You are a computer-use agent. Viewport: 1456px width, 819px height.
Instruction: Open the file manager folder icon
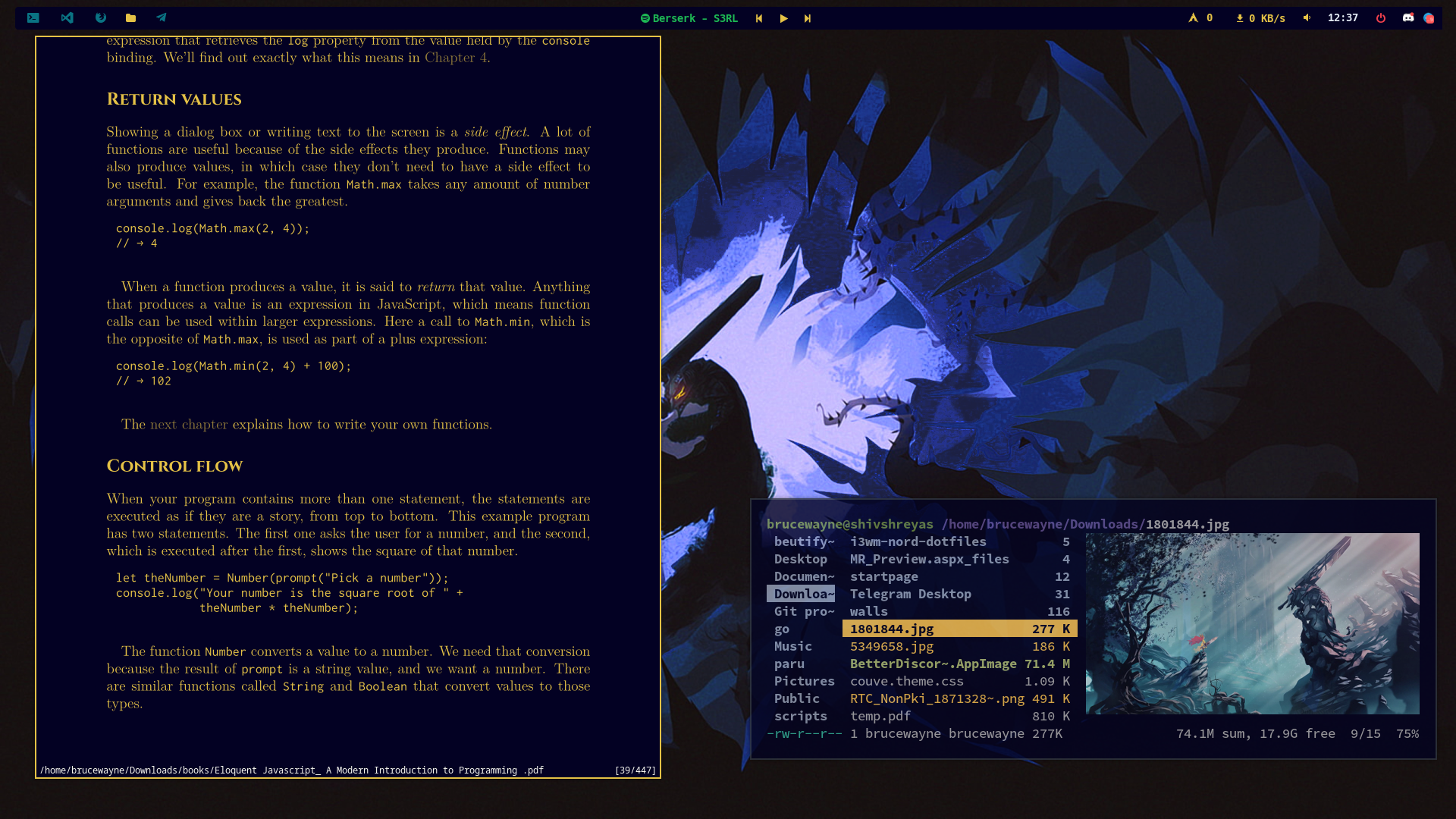pos(130,17)
